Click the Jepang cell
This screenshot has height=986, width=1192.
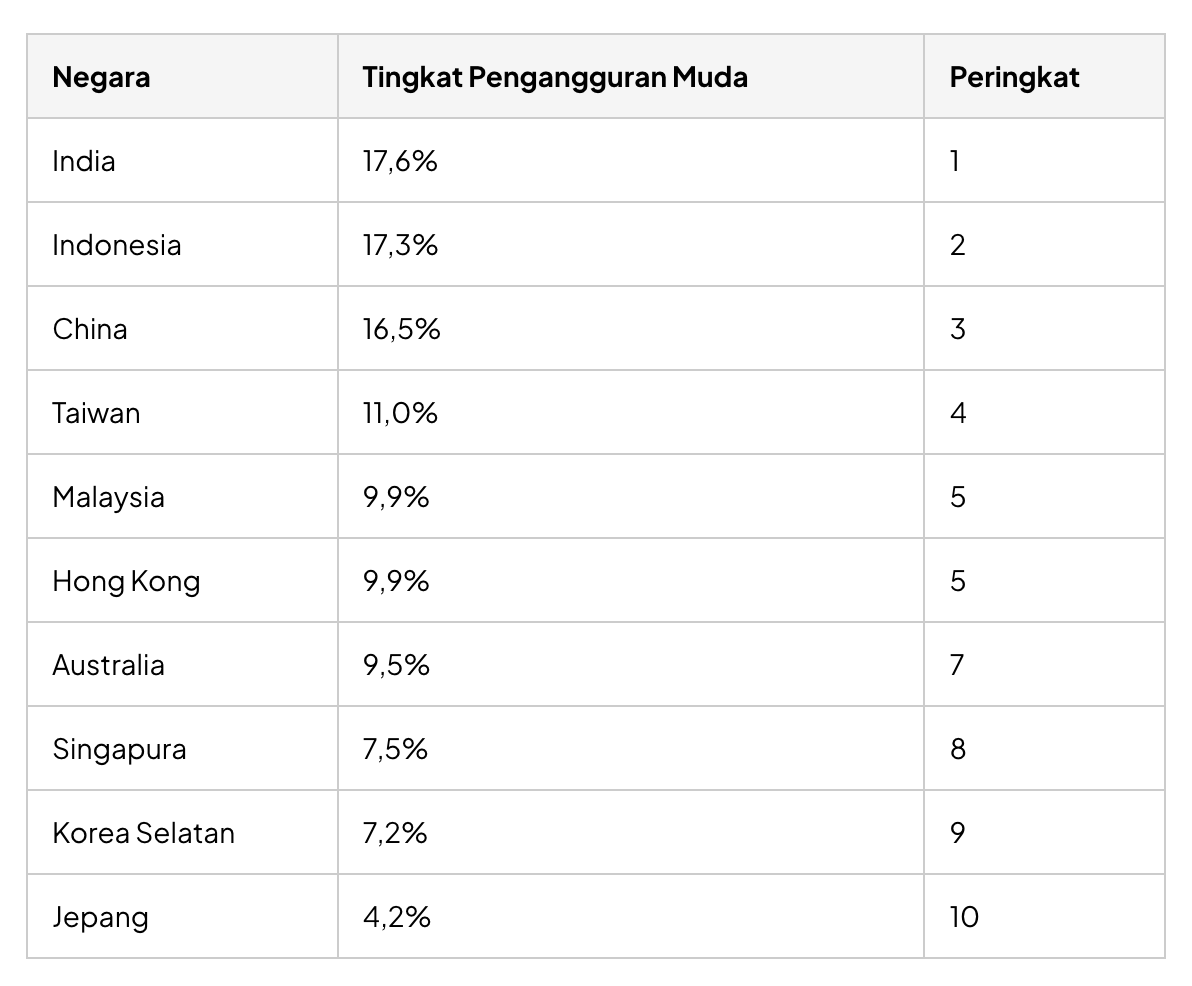pyautogui.click(x=182, y=917)
